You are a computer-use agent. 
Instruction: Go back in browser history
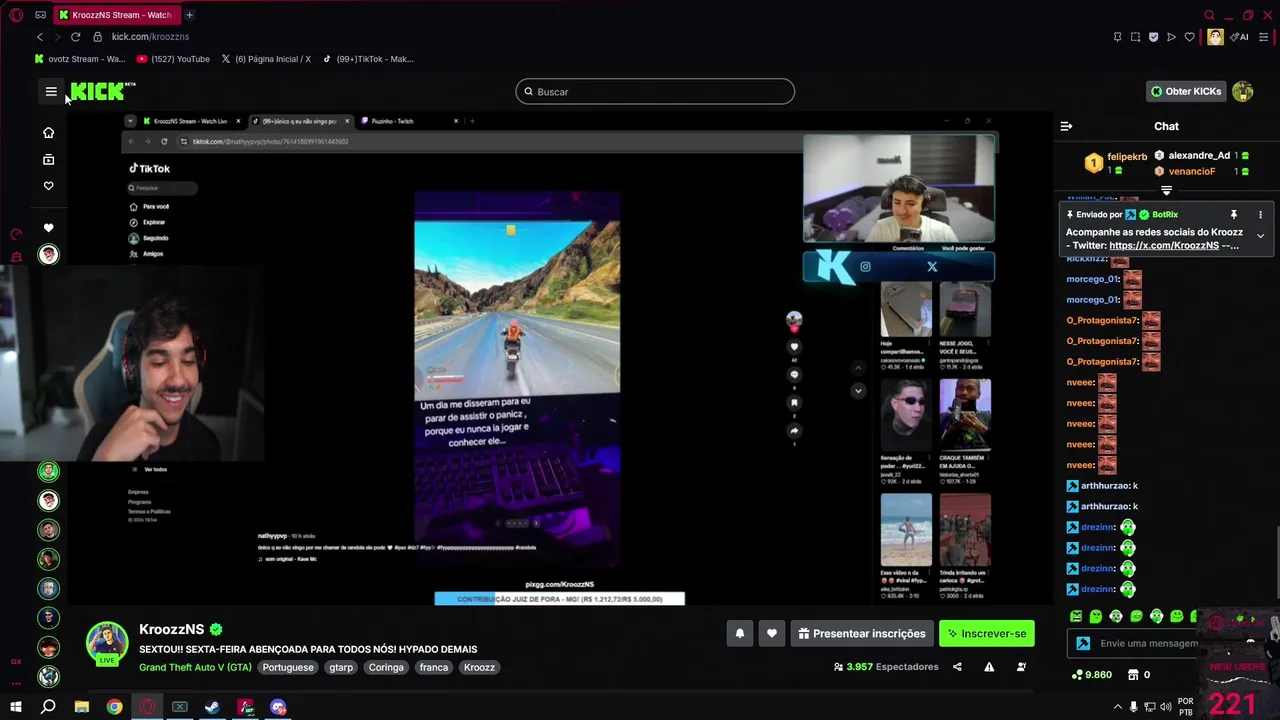point(40,37)
